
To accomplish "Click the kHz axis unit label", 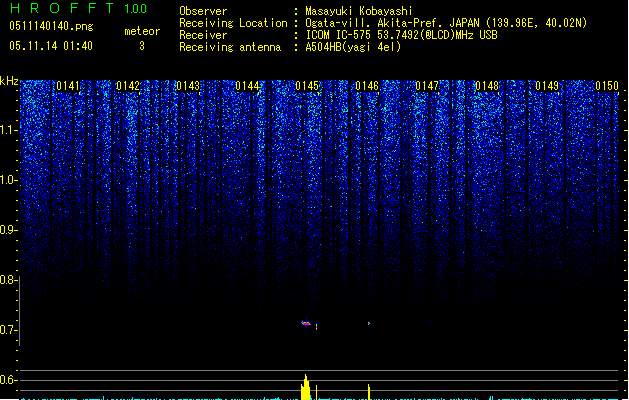I will click(9, 81).
